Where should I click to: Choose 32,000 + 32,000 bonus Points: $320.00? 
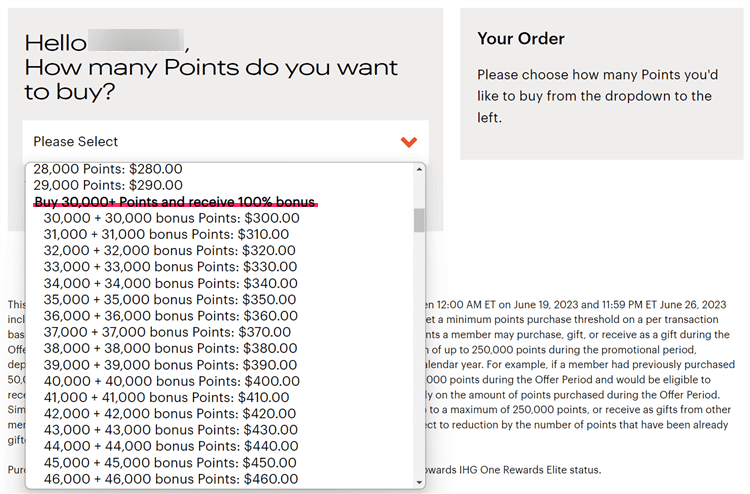point(171,251)
